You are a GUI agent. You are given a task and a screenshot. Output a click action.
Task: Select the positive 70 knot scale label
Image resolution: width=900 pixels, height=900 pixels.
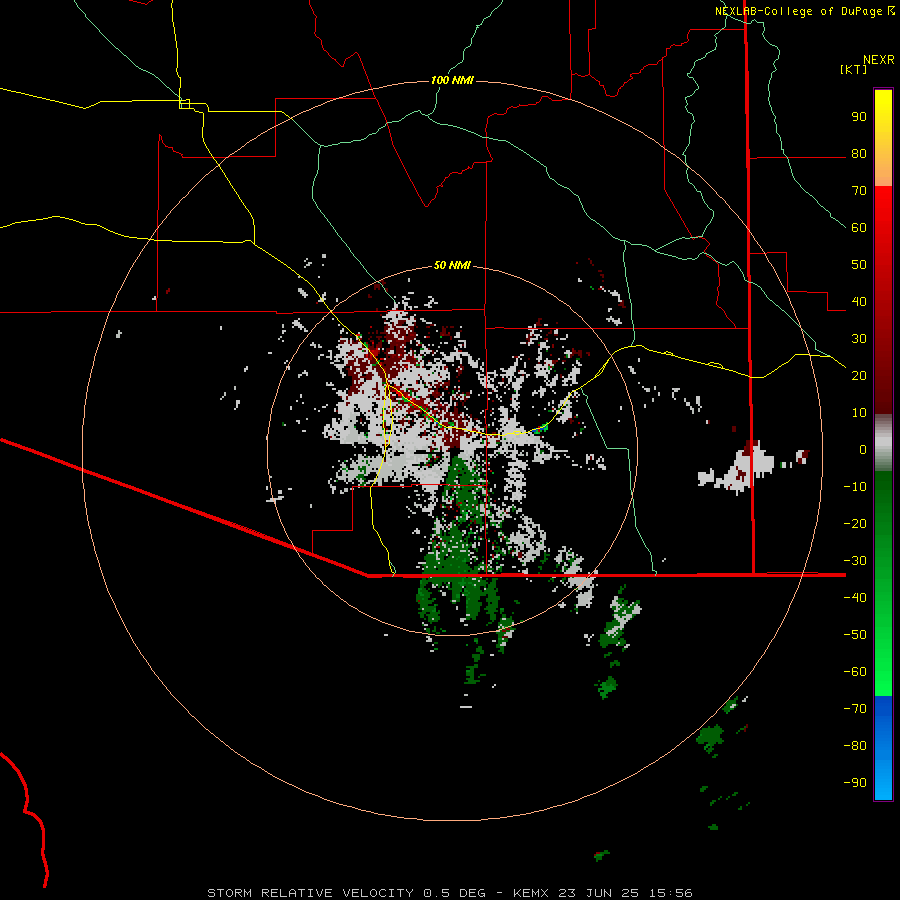click(x=859, y=191)
